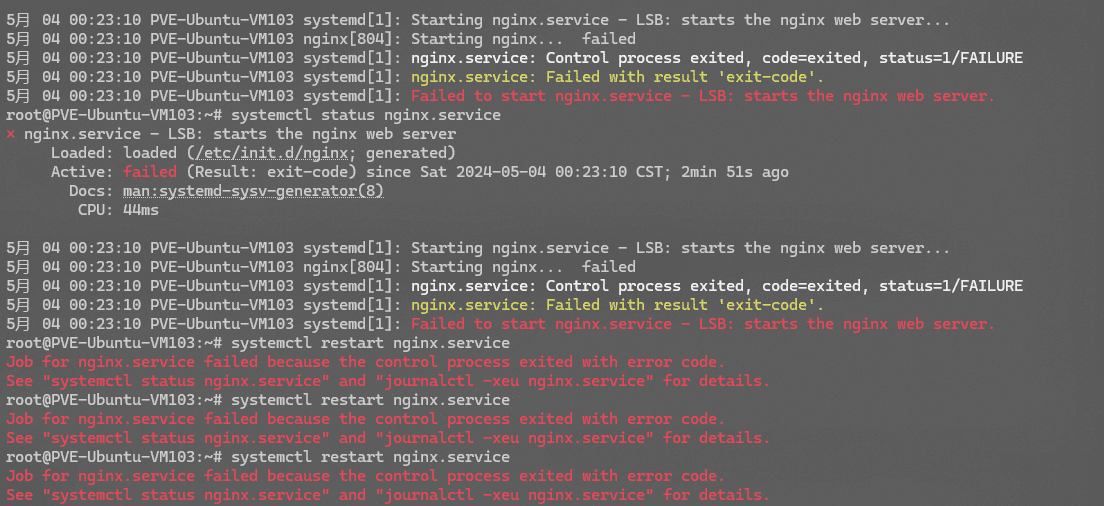Open the man:systemd-sysv-generator(8) docs link
Image resolution: width=1104 pixels, height=506 pixels.
click(253, 191)
